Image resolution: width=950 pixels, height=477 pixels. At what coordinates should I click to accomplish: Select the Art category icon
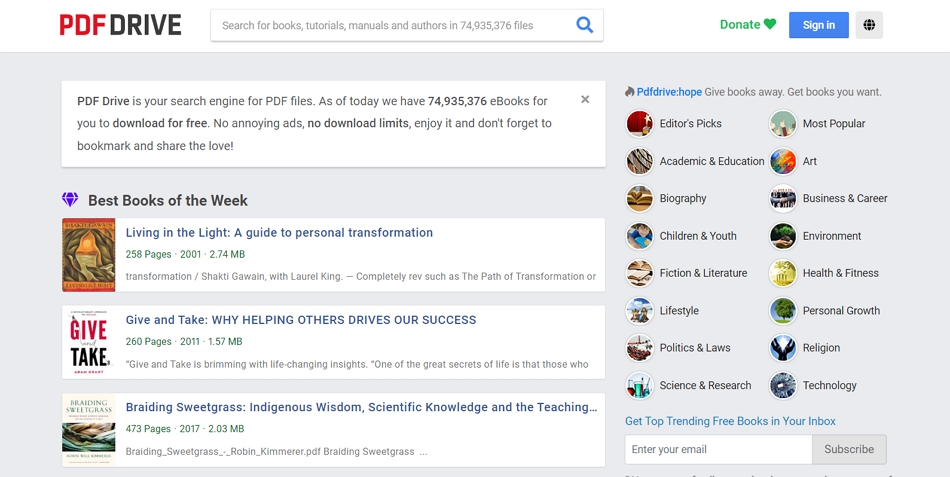tap(783, 161)
